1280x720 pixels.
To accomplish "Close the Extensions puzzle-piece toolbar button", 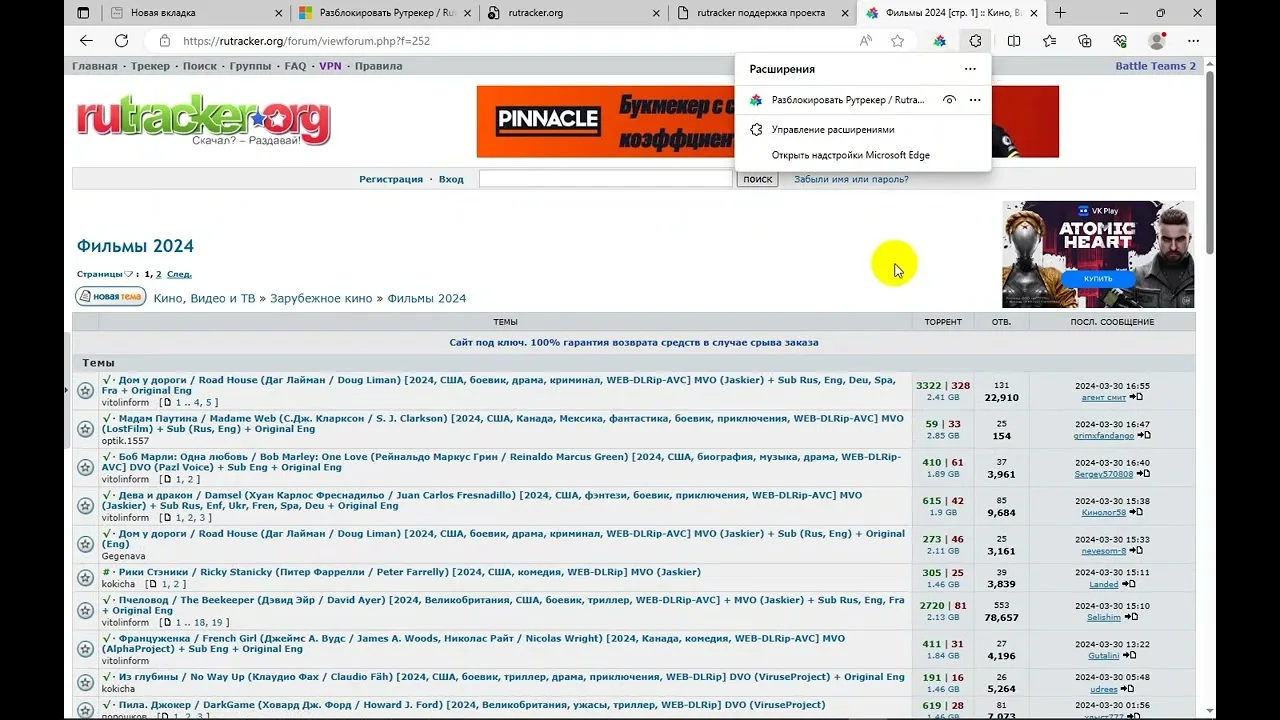I will (975, 41).
